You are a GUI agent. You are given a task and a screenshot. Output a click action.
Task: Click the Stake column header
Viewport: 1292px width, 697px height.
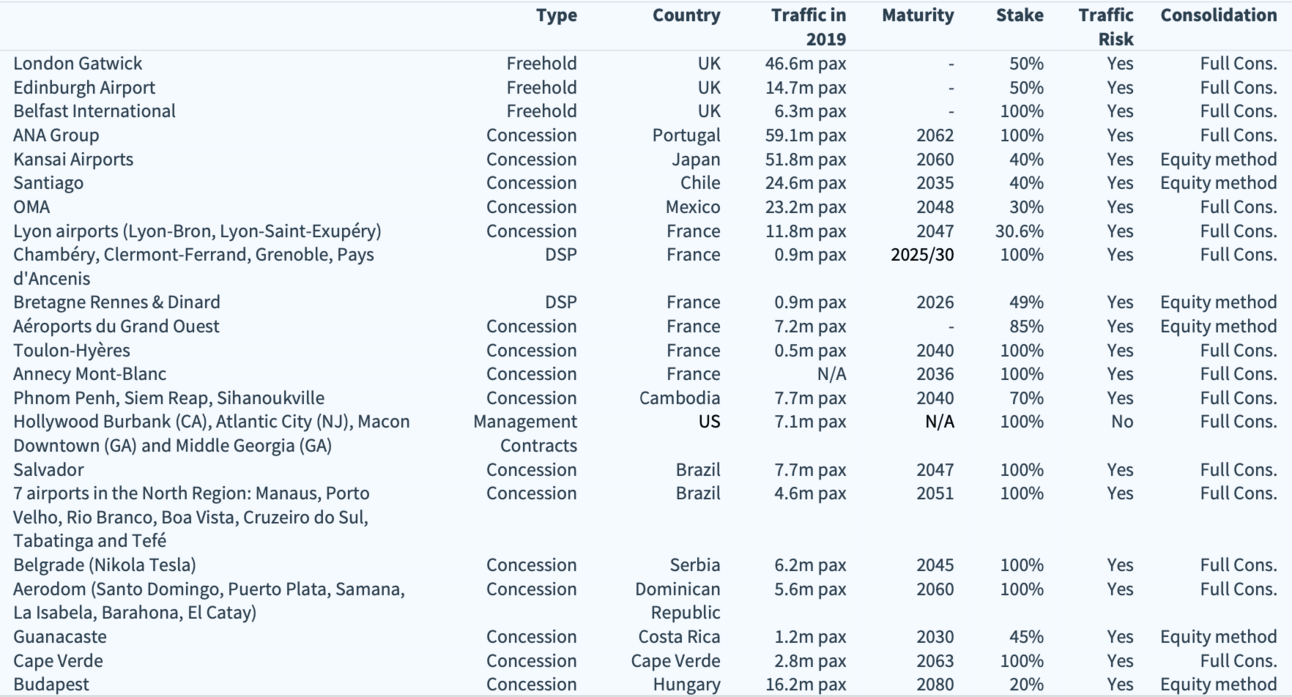(1020, 16)
